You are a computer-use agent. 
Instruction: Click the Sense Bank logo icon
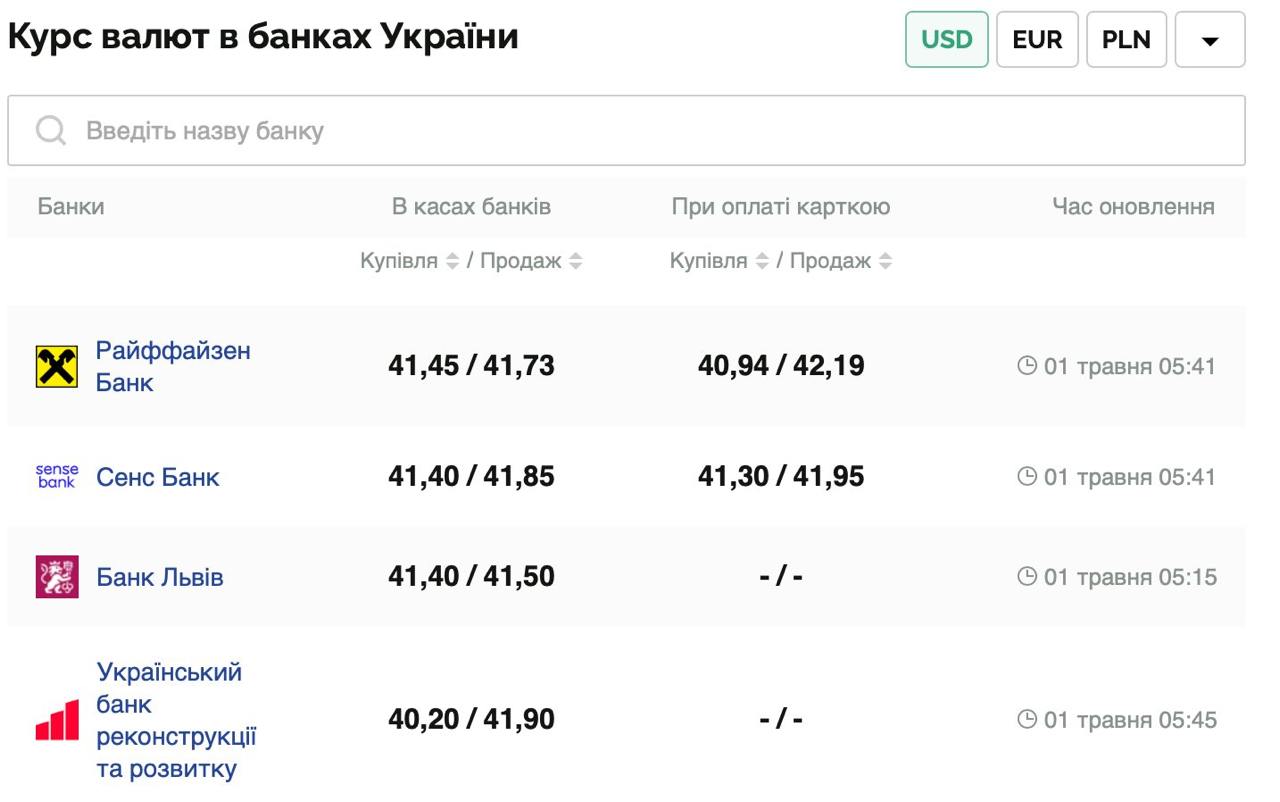click(x=58, y=477)
